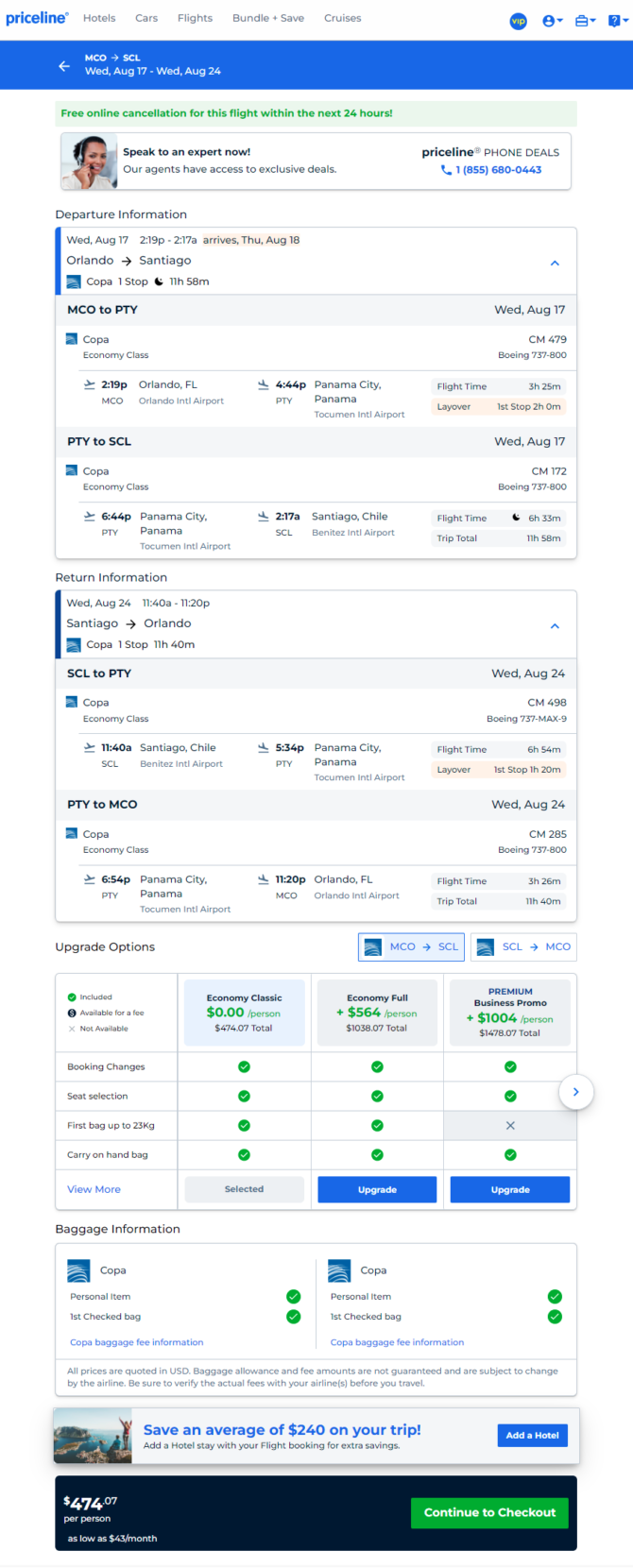Collapse the return flight details chevron

tap(555, 625)
